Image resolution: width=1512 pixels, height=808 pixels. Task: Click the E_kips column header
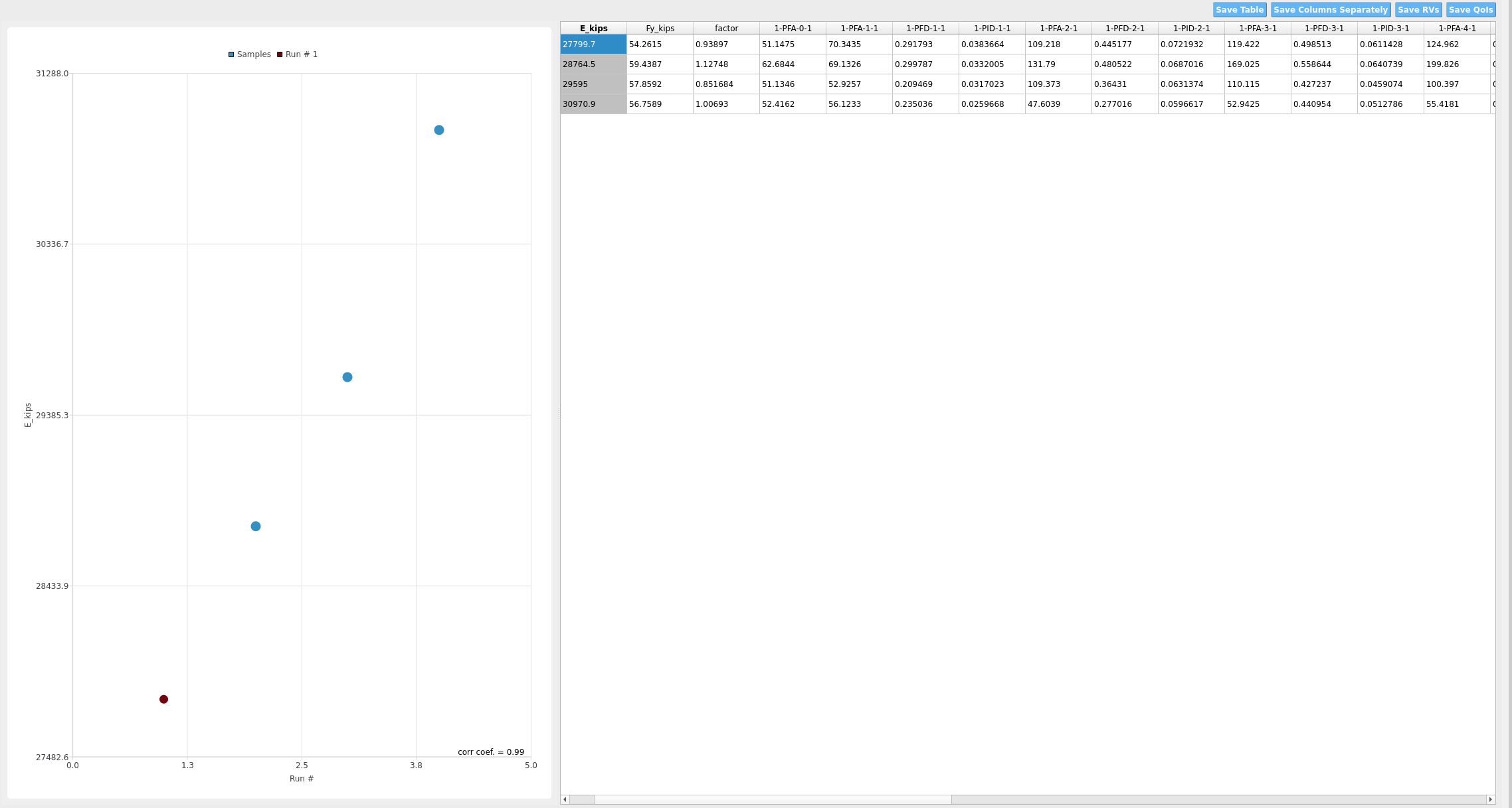tap(593, 29)
